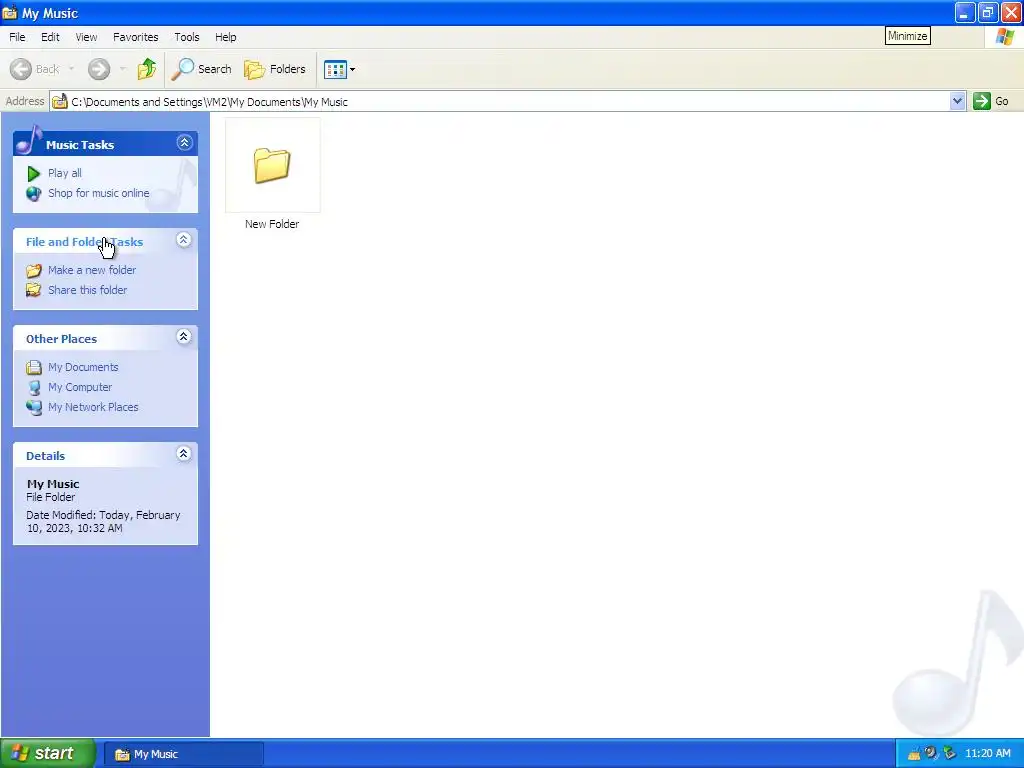Screen dimensions: 1024x768
Task: Click the My Music title bar icon
Action: point(10,12)
